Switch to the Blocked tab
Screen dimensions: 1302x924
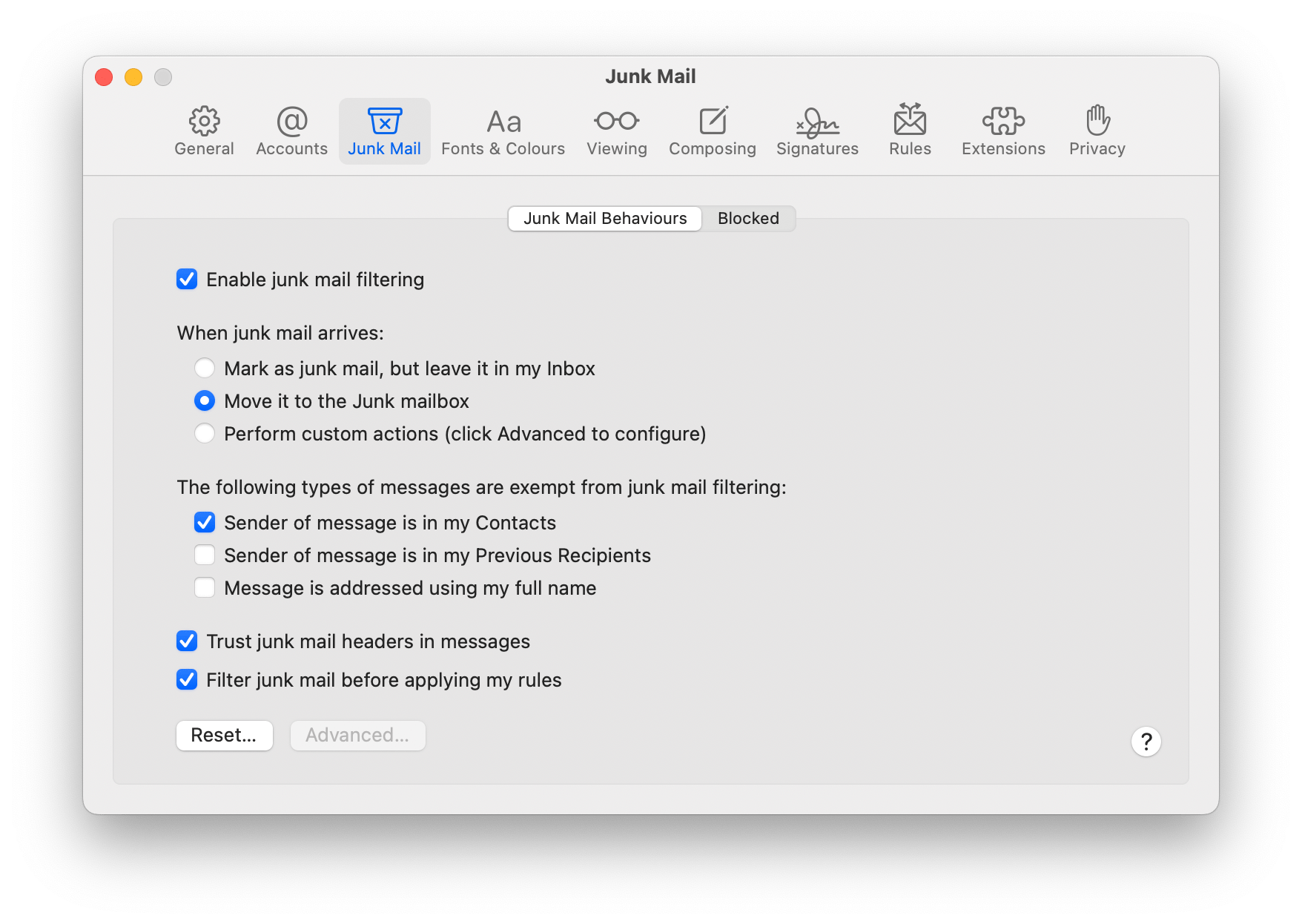[747, 218]
